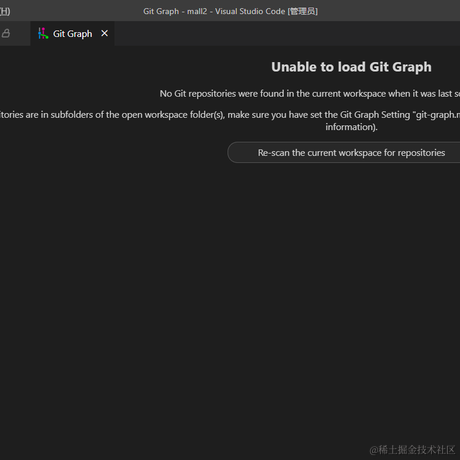Screen dimensions: 460x460
Task: Click the lock icon in left tab
Action: click(6, 33)
